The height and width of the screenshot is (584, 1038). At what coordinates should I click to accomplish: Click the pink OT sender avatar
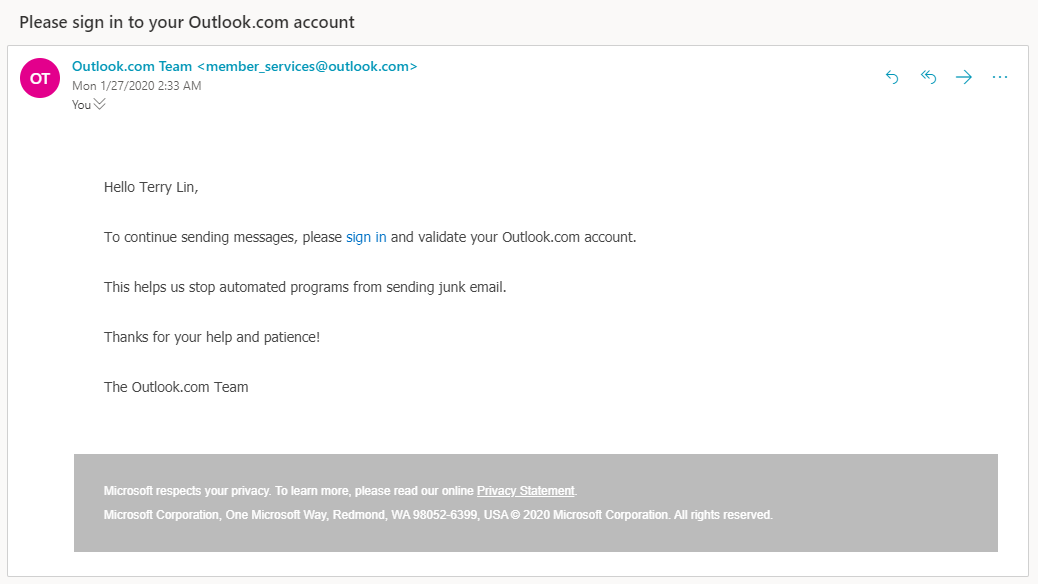[x=40, y=78]
